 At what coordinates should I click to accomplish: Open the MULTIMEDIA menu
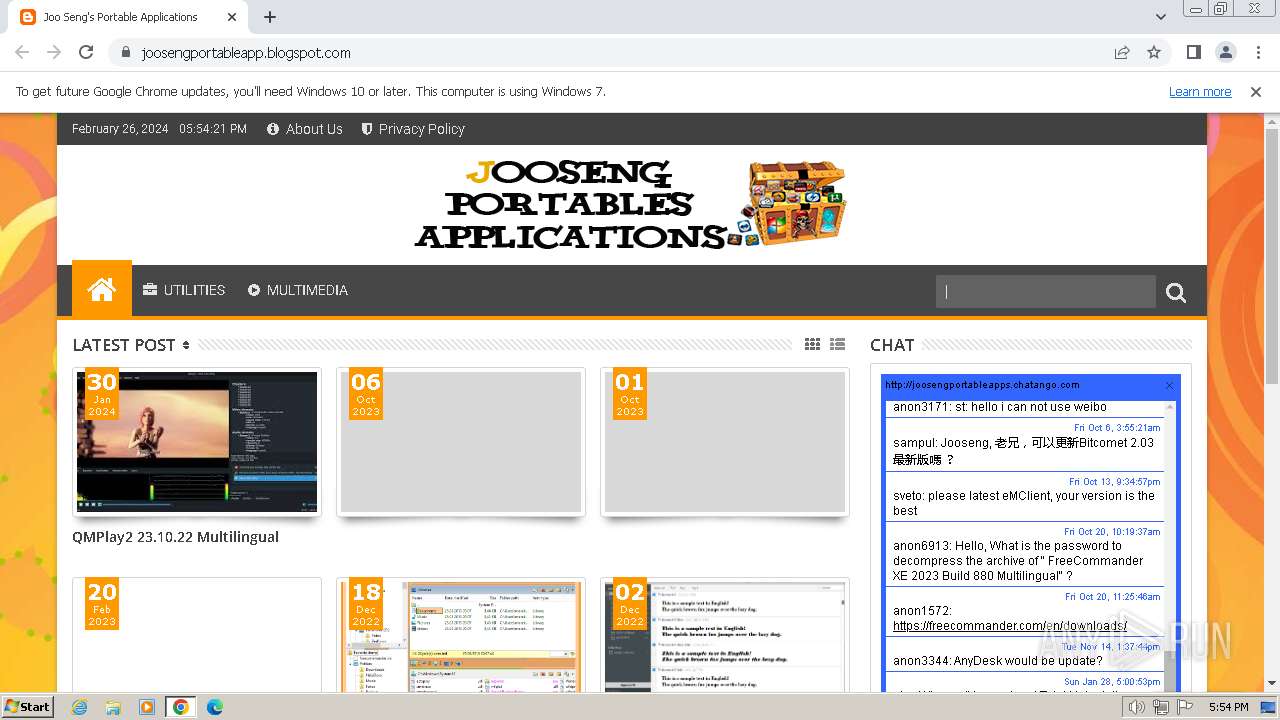[298, 290]
